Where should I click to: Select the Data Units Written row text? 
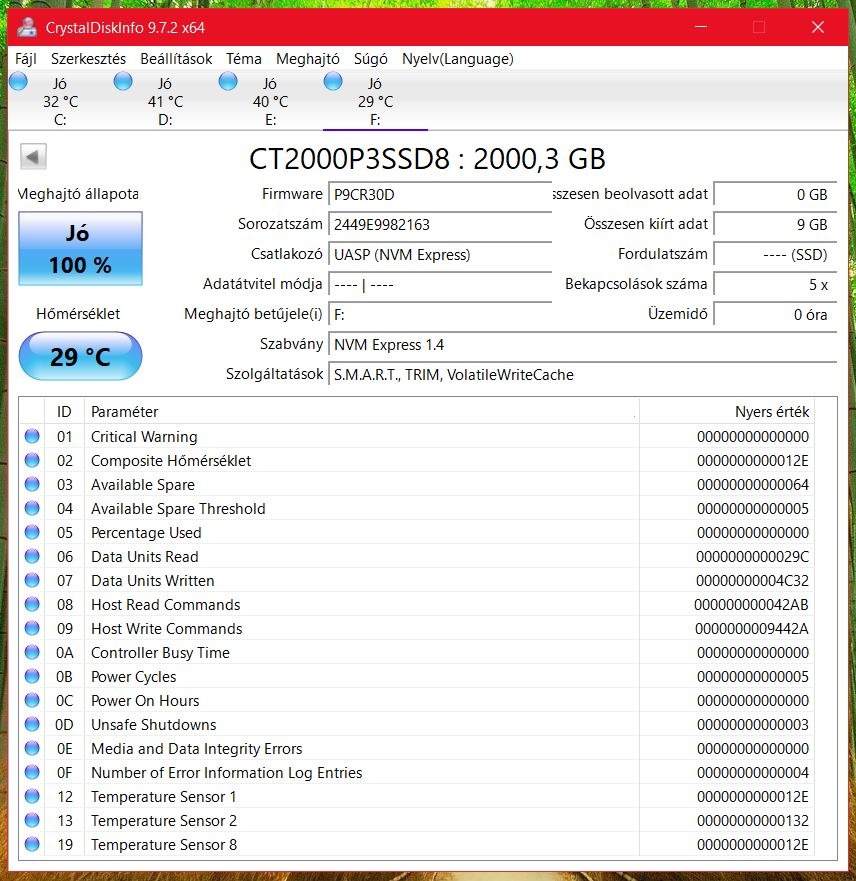click(152, 580)
